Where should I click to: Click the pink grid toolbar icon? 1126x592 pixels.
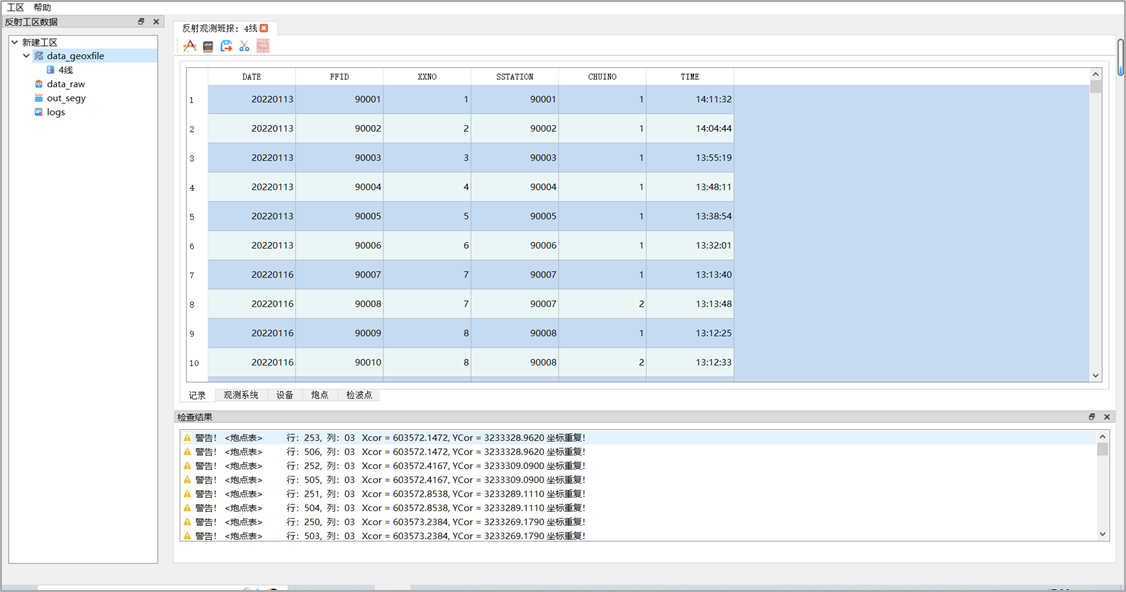coord(263,46)
